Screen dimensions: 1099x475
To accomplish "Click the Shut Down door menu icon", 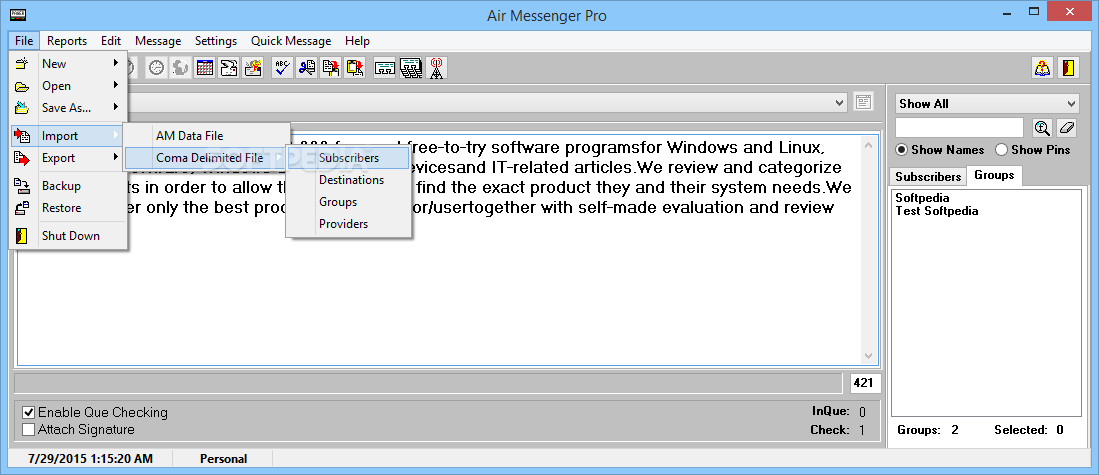I will pos(22,236).
